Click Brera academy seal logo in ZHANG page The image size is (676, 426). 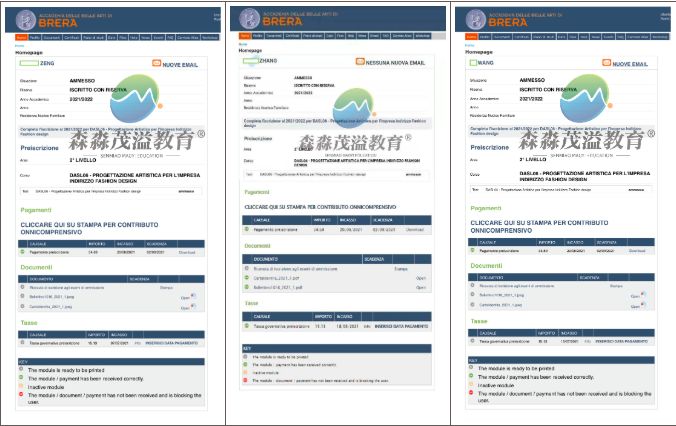(x=249, y=19)
